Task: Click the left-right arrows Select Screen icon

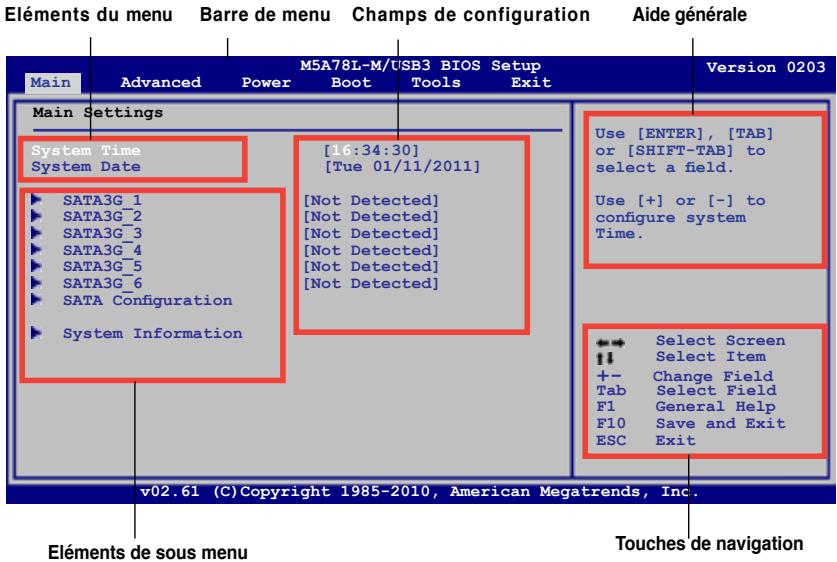Action: [x=610, y=343]
